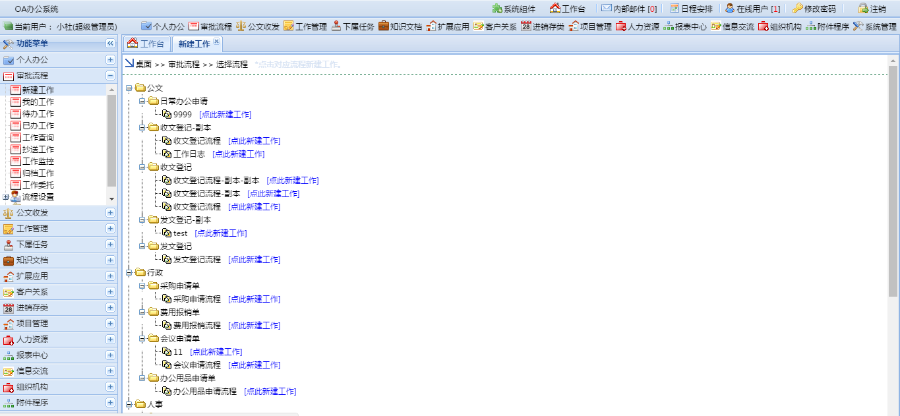Viewport: 900px width, 416px height.
Task: Open 组织机构 in the top toolbar
Action: point(779,26)
